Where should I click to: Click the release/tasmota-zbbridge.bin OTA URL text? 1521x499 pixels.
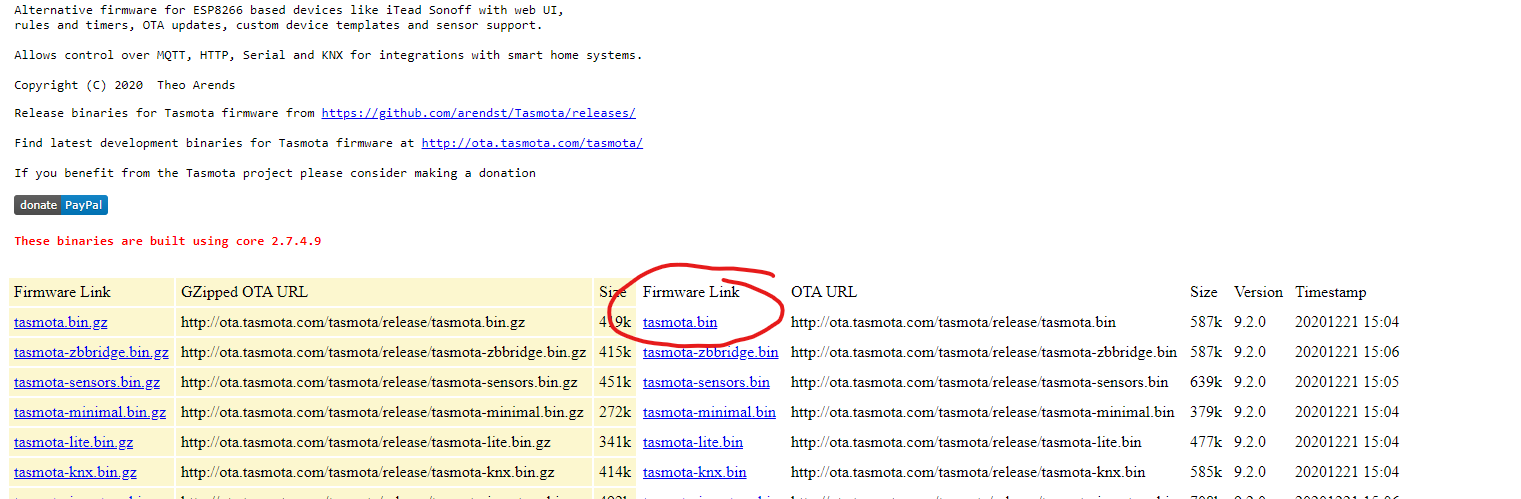[984, 352]
